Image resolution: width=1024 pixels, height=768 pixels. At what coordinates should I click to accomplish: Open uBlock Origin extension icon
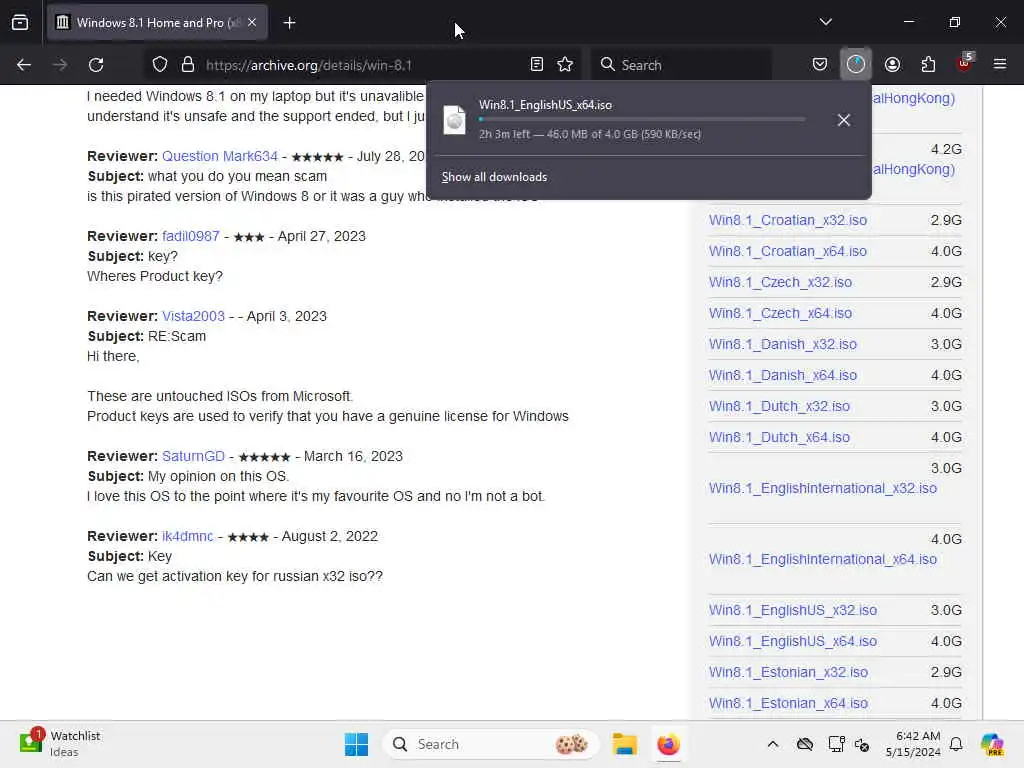click(965, 63)
